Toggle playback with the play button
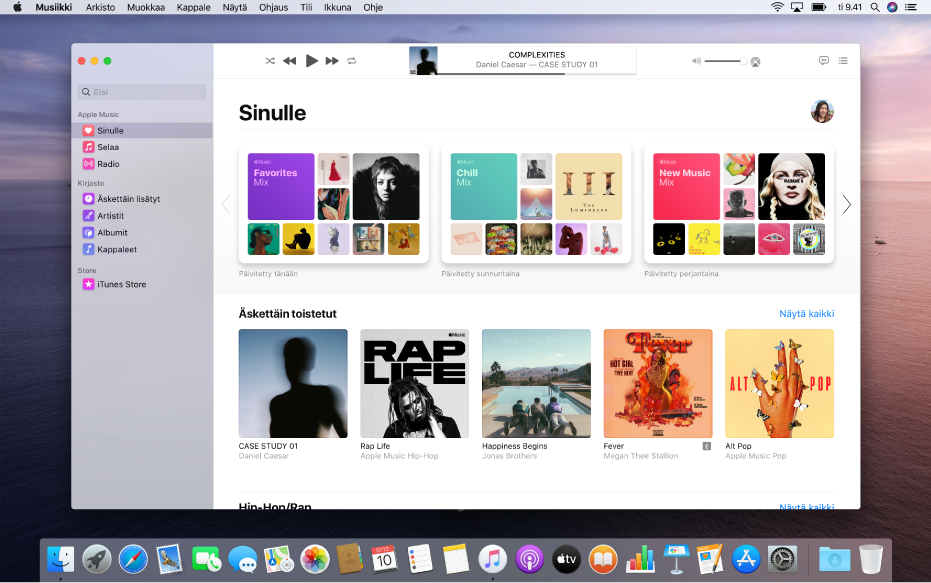This screenshot has width=931, height=583. (310, 60)
